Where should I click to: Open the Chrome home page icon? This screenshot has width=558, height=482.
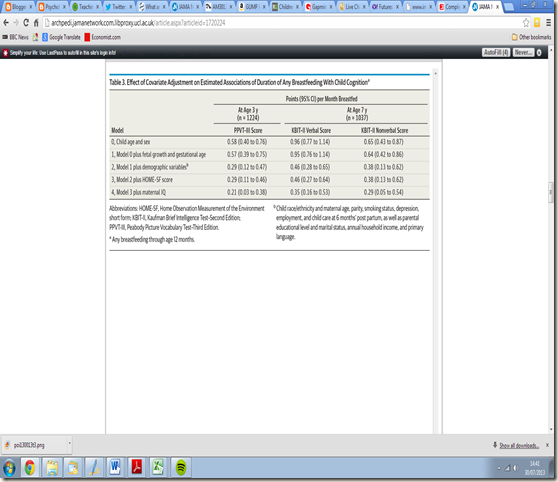(x=36, y=23)
